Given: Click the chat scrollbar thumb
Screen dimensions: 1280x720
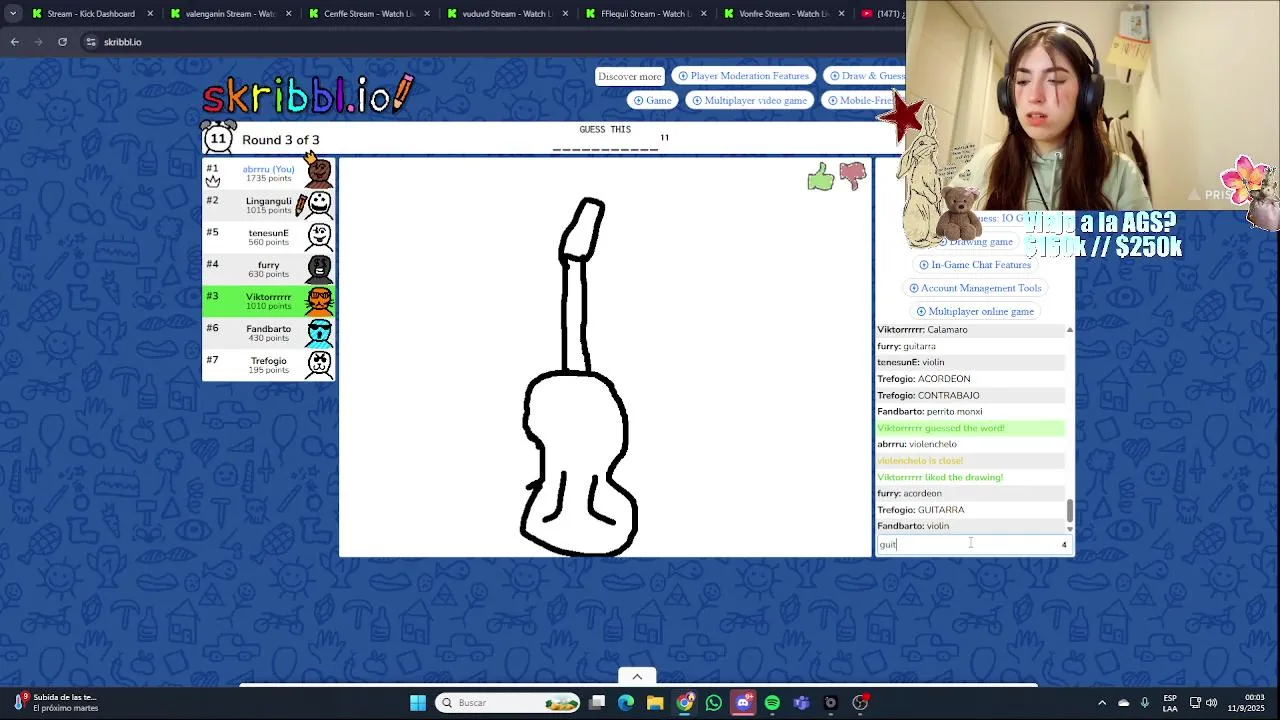Looking at the screenshot, I should click(x=1070, y=511).
